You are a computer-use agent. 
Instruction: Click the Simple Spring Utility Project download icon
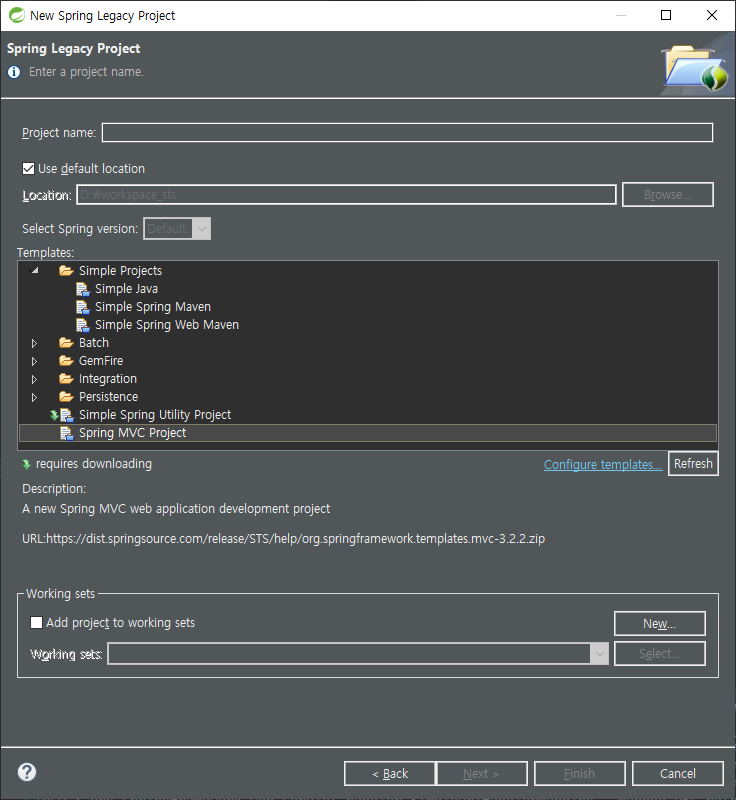click(x=54, y=415)
